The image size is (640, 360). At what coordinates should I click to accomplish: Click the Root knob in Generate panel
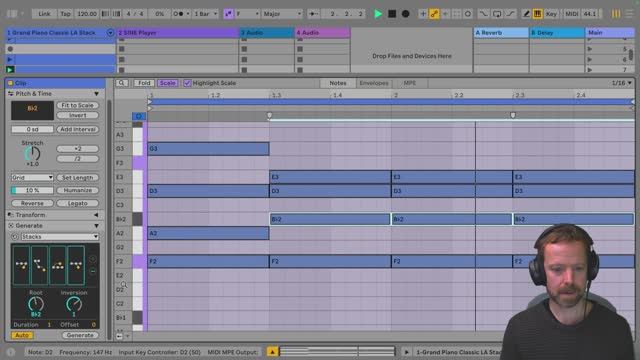tap(36, 304)
